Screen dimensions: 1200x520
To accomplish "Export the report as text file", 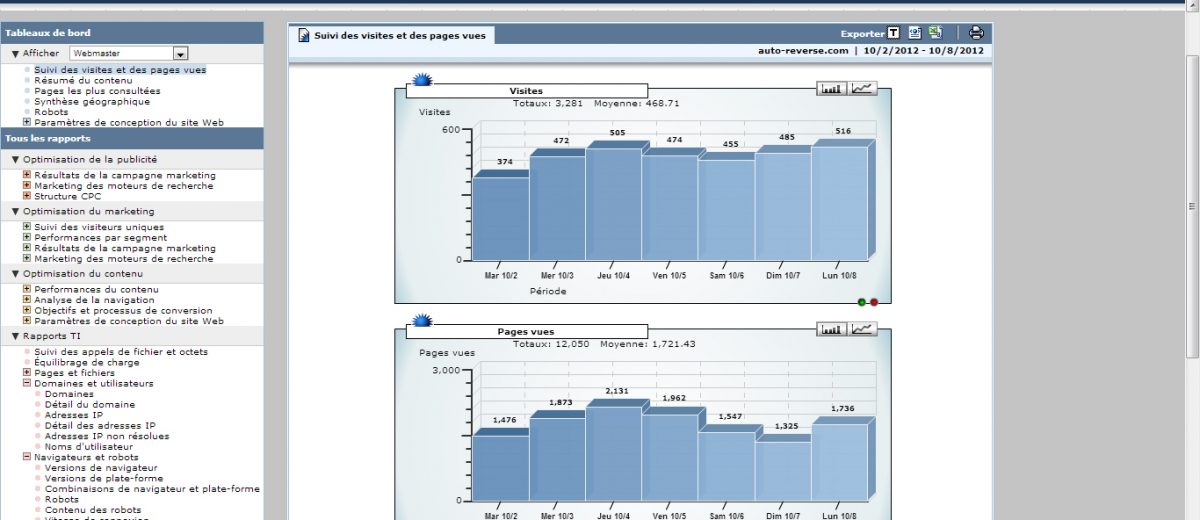I will coord(894,33).
